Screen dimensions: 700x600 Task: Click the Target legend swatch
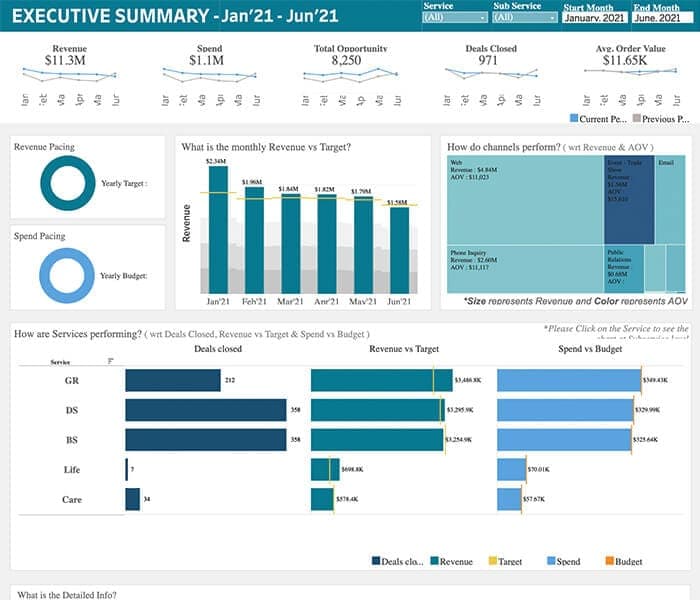493,561
